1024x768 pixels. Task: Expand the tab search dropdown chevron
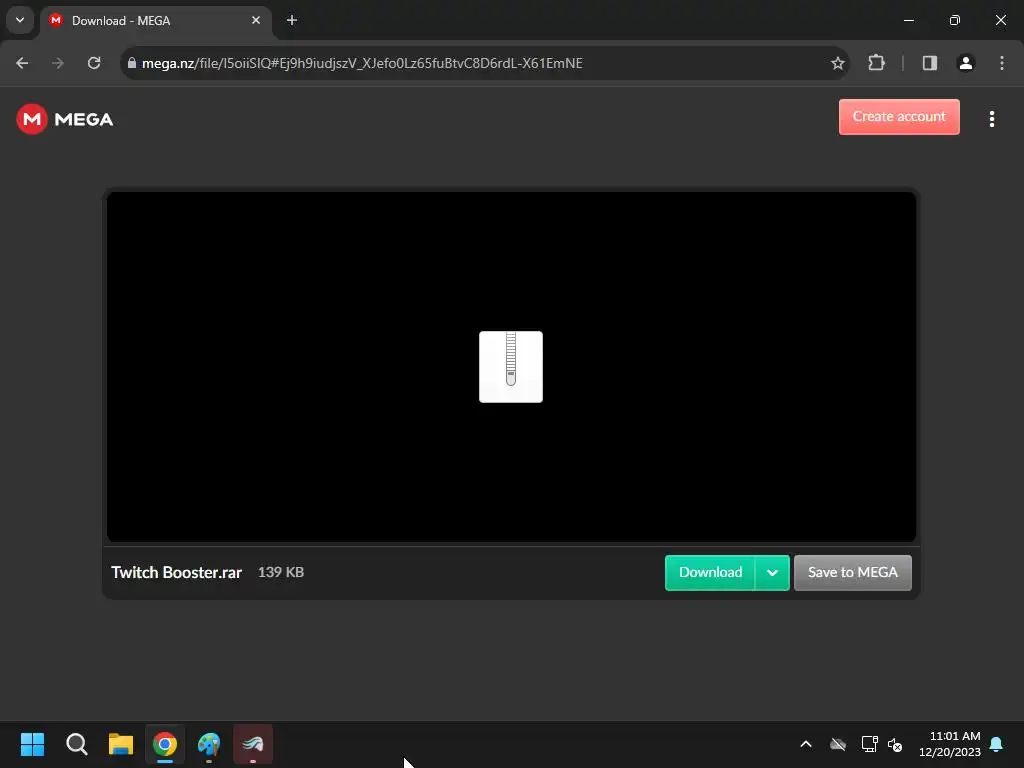[x=20, y=20]
